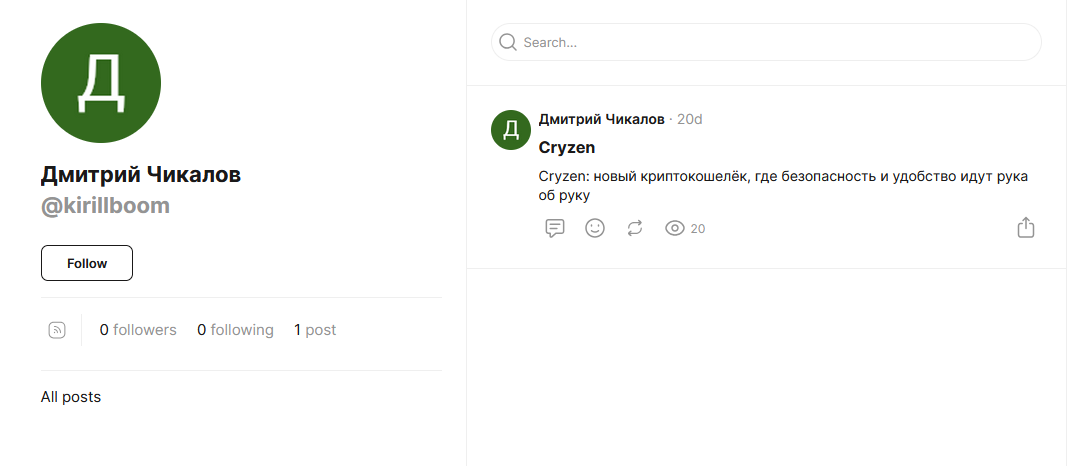This screenshot has height=466, width=1091.
Task: Click the 20d post timestamp
Action: point(690,119)
